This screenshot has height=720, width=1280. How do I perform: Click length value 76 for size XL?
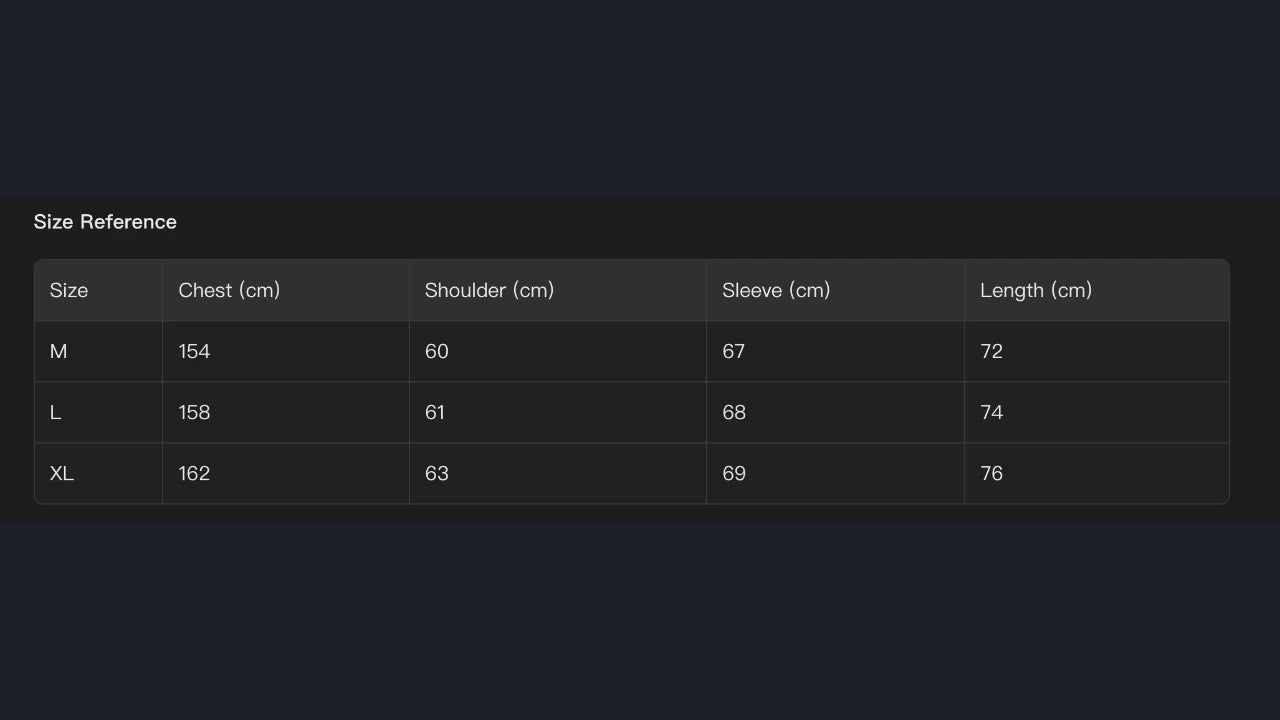(991, 473)
